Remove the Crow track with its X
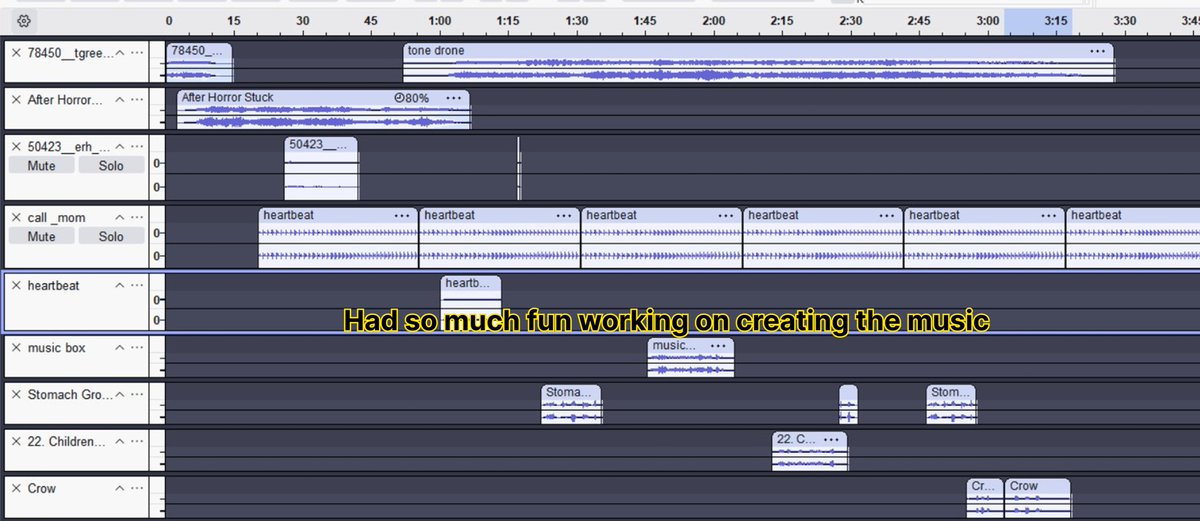 point(16,489)
